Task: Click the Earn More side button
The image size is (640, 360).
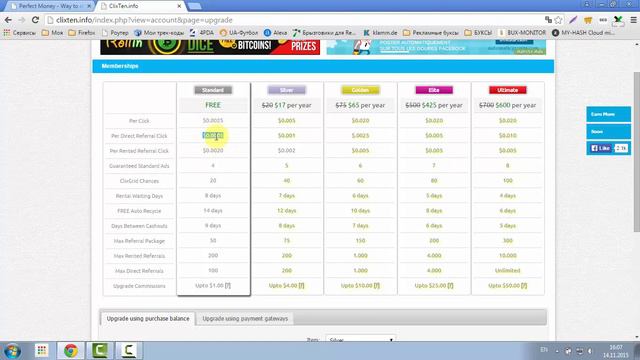Action: (609, 114)
